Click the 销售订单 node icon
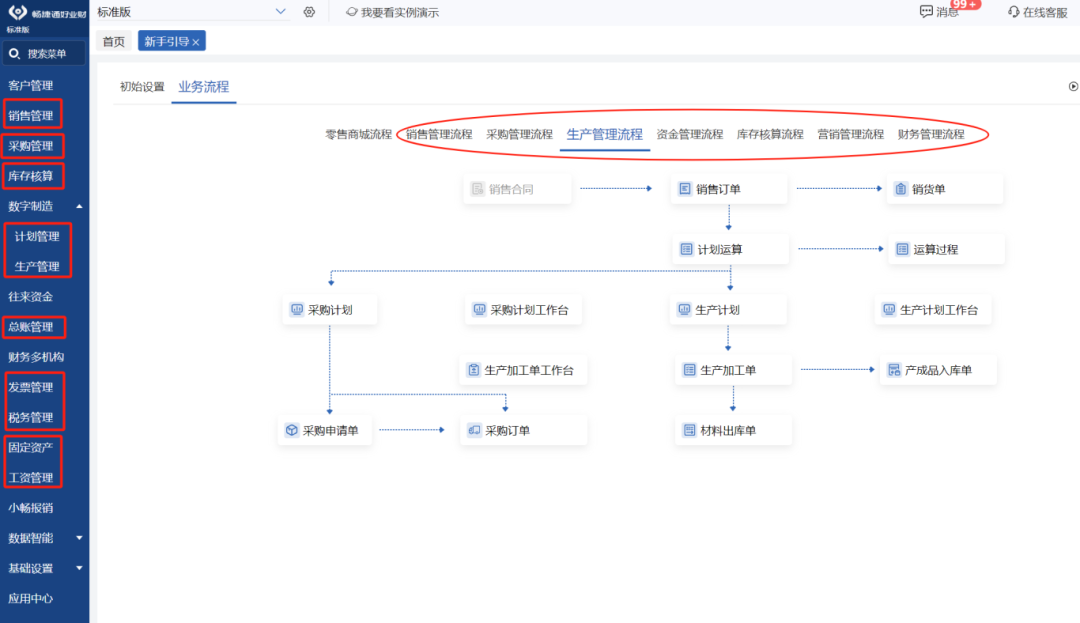Viewport: 1080px width, 623px height. [x=685, y=189]
